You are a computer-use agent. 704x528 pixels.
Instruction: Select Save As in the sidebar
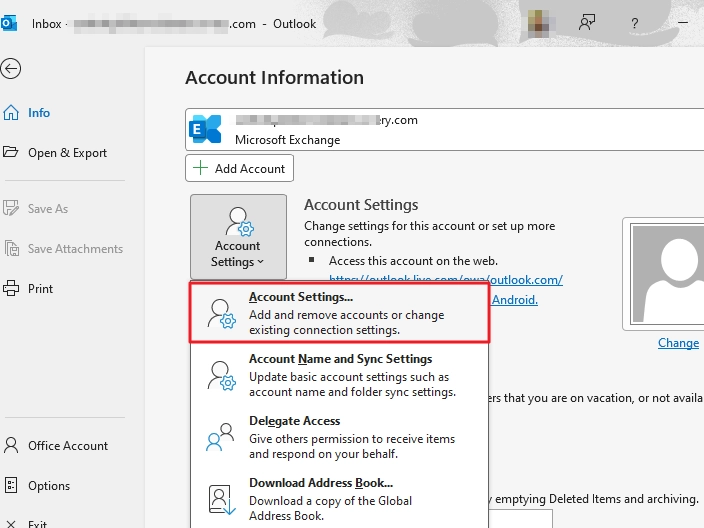tap(48, 209)
